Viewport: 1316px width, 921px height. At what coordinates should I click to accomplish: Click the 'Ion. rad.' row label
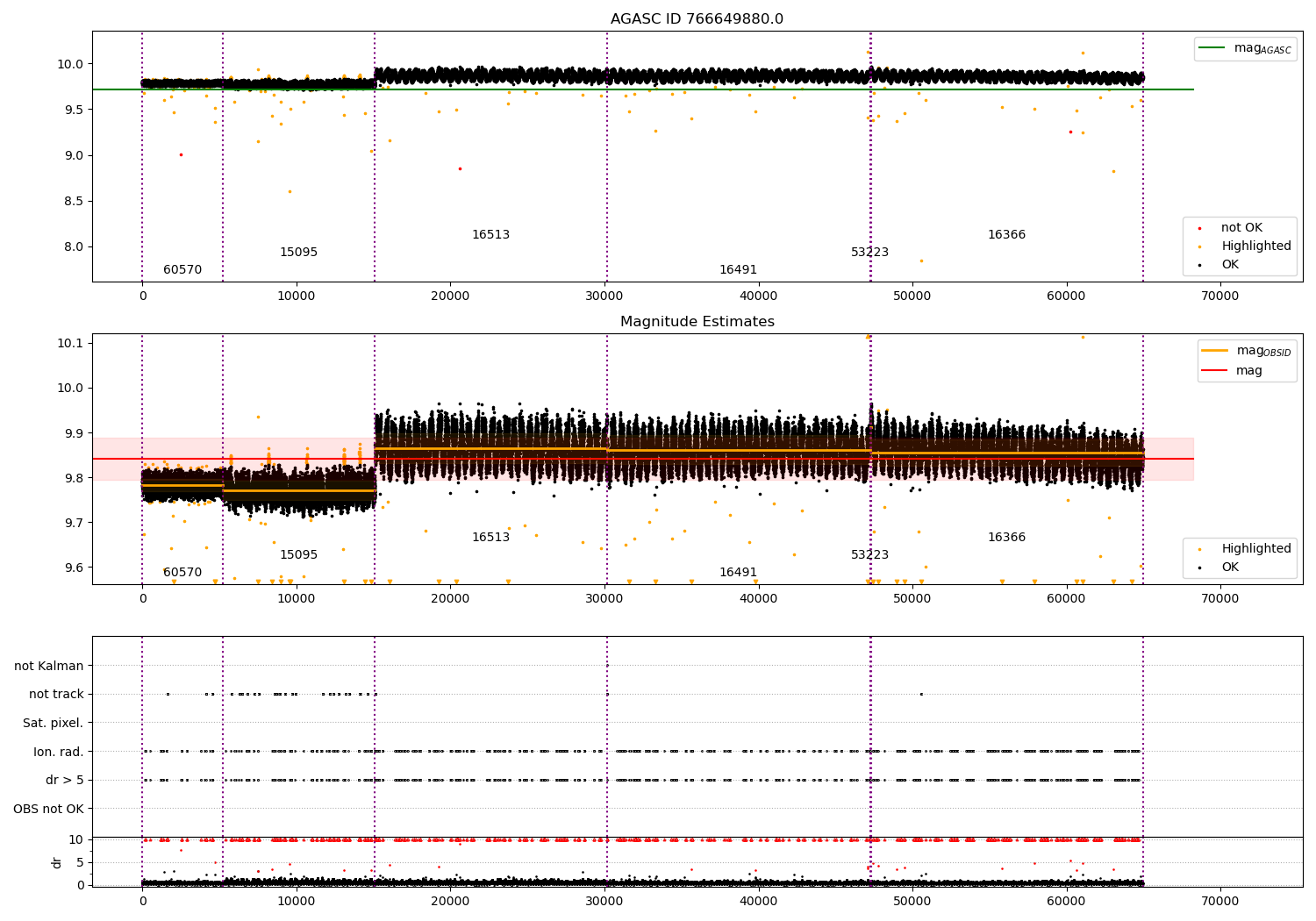pos(59,752)
